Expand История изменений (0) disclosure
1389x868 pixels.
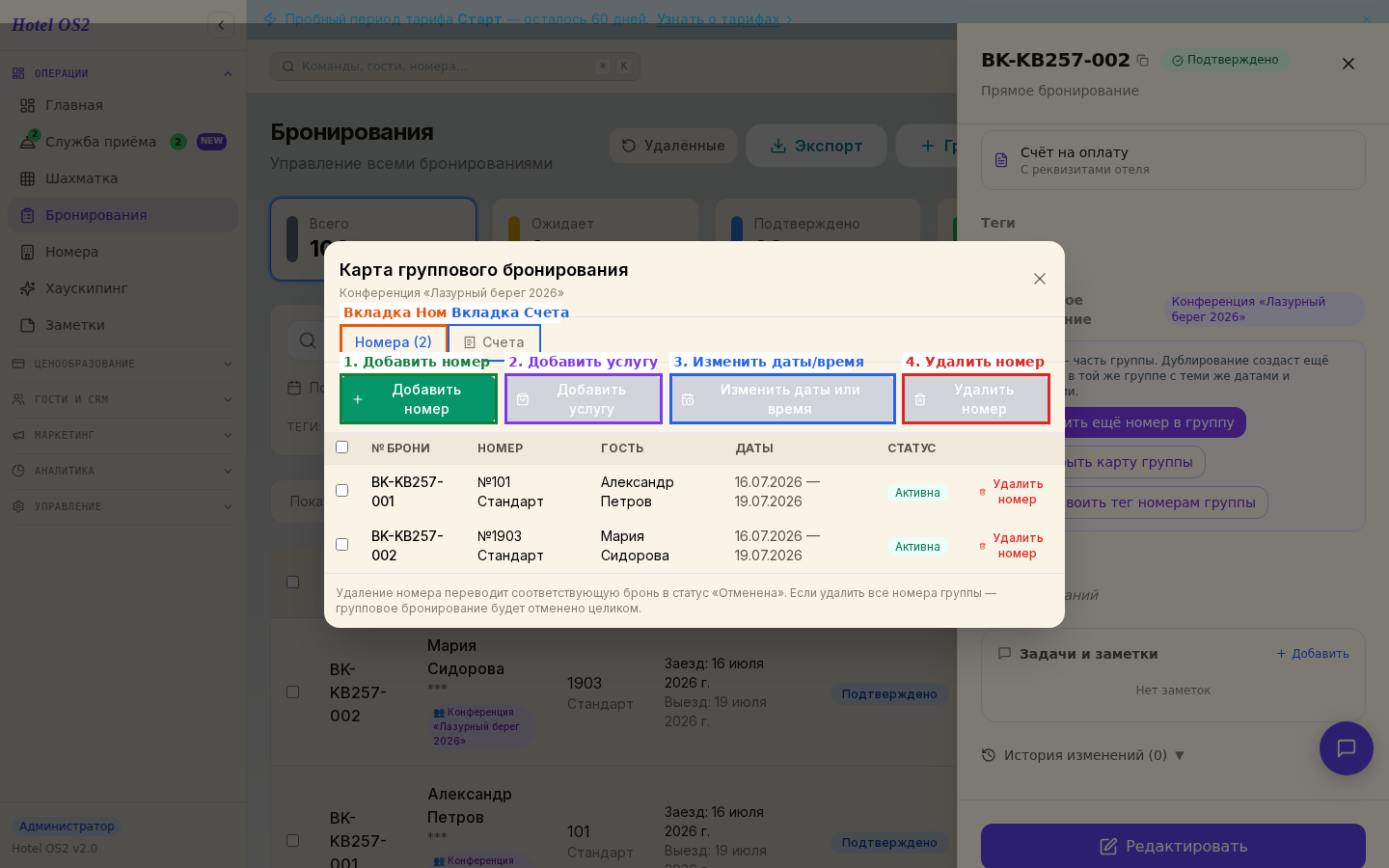point(1082,755)
